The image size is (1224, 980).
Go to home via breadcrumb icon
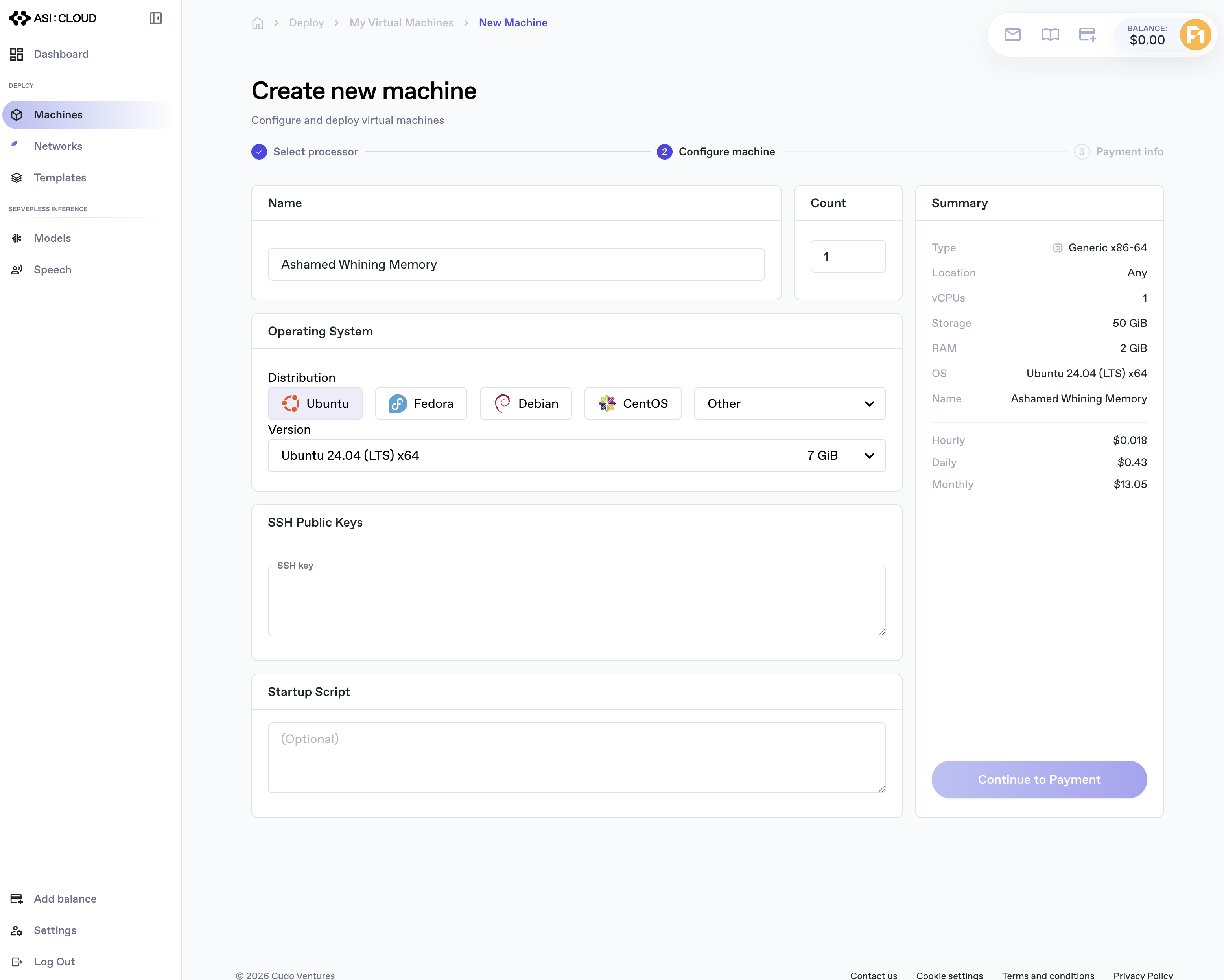[258, 23]
